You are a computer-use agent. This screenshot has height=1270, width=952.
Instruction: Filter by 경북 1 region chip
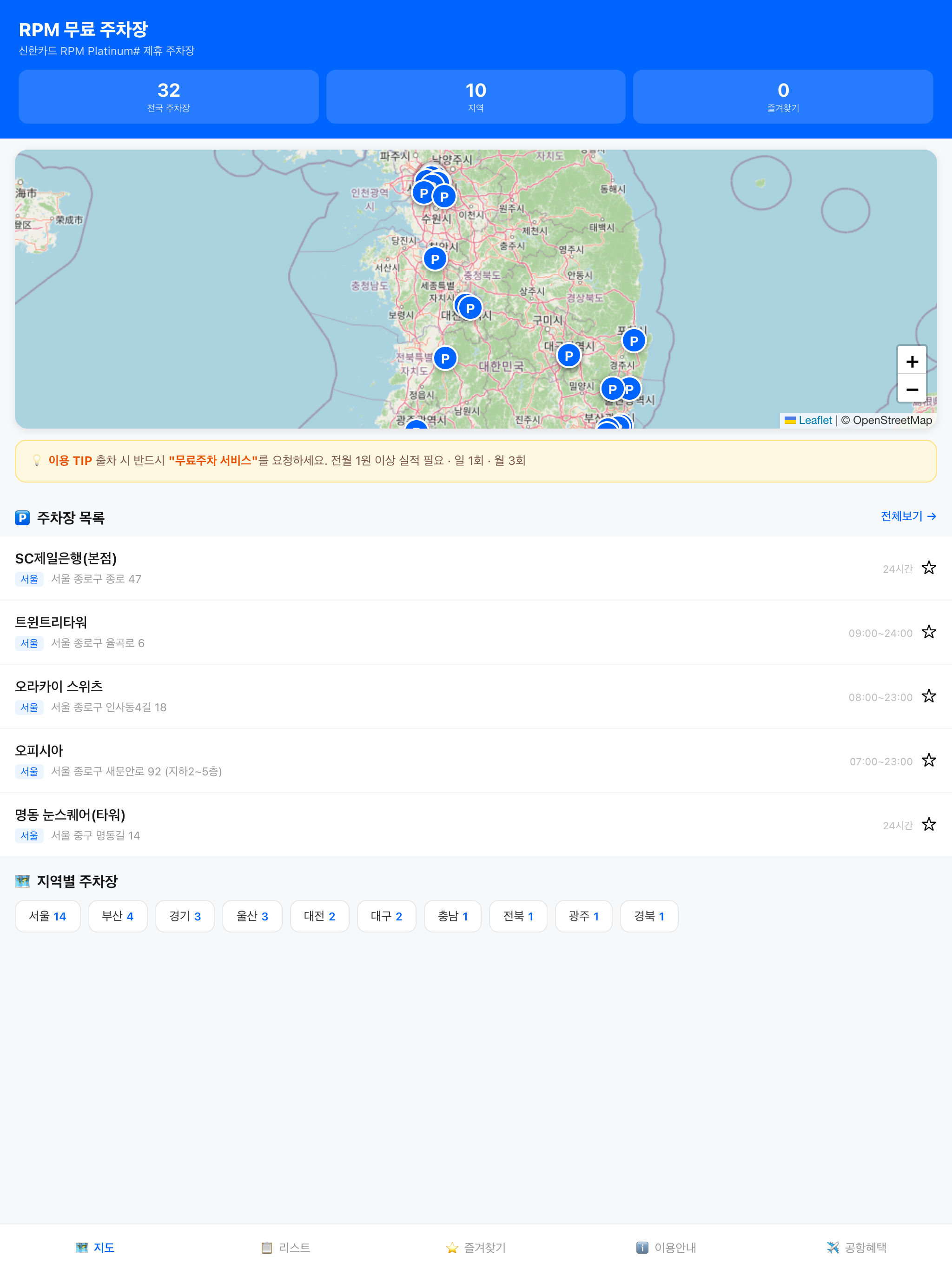tap(649, 916)
